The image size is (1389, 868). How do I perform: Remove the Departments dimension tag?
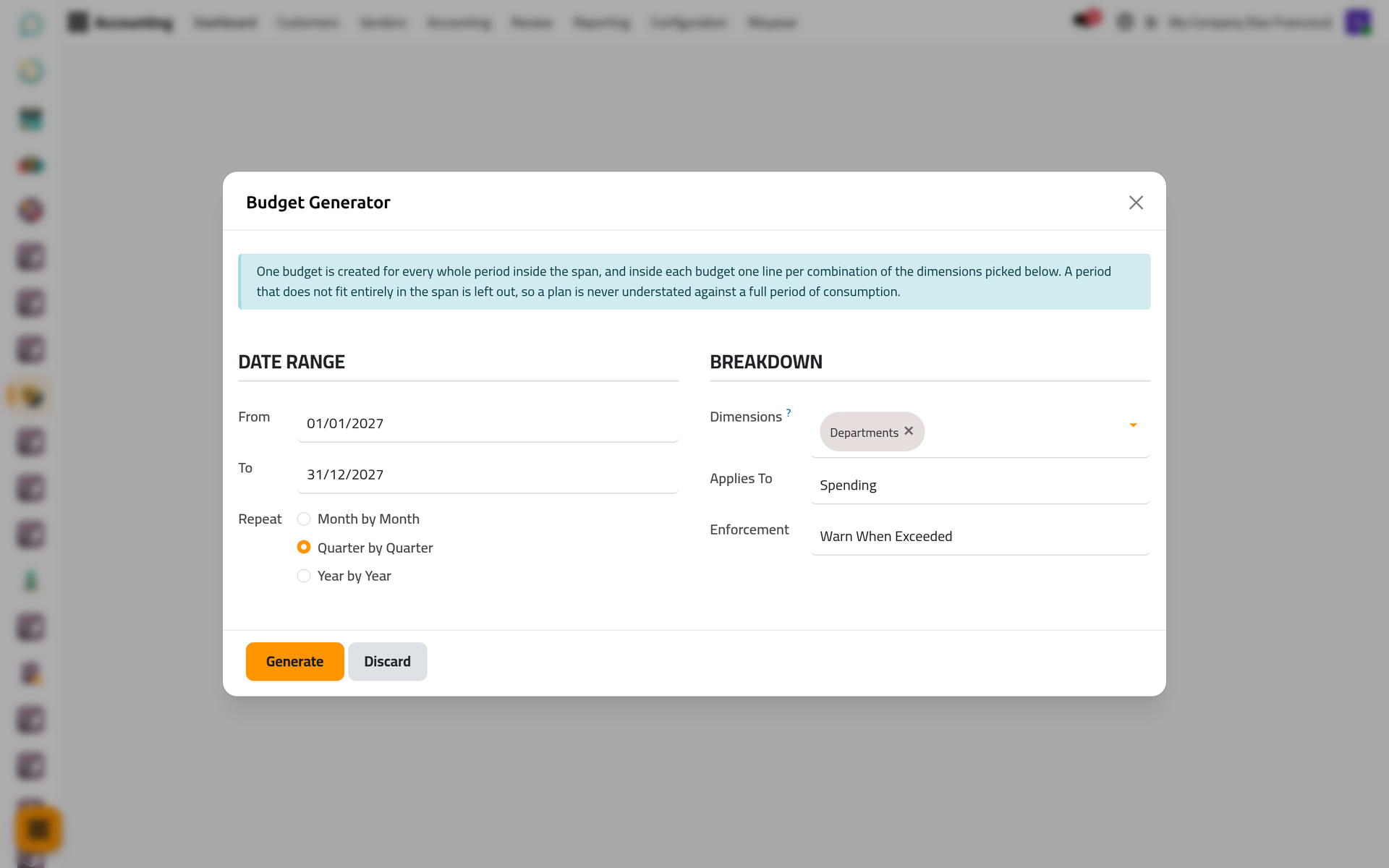pyautogui.click(x=909, y=431)
